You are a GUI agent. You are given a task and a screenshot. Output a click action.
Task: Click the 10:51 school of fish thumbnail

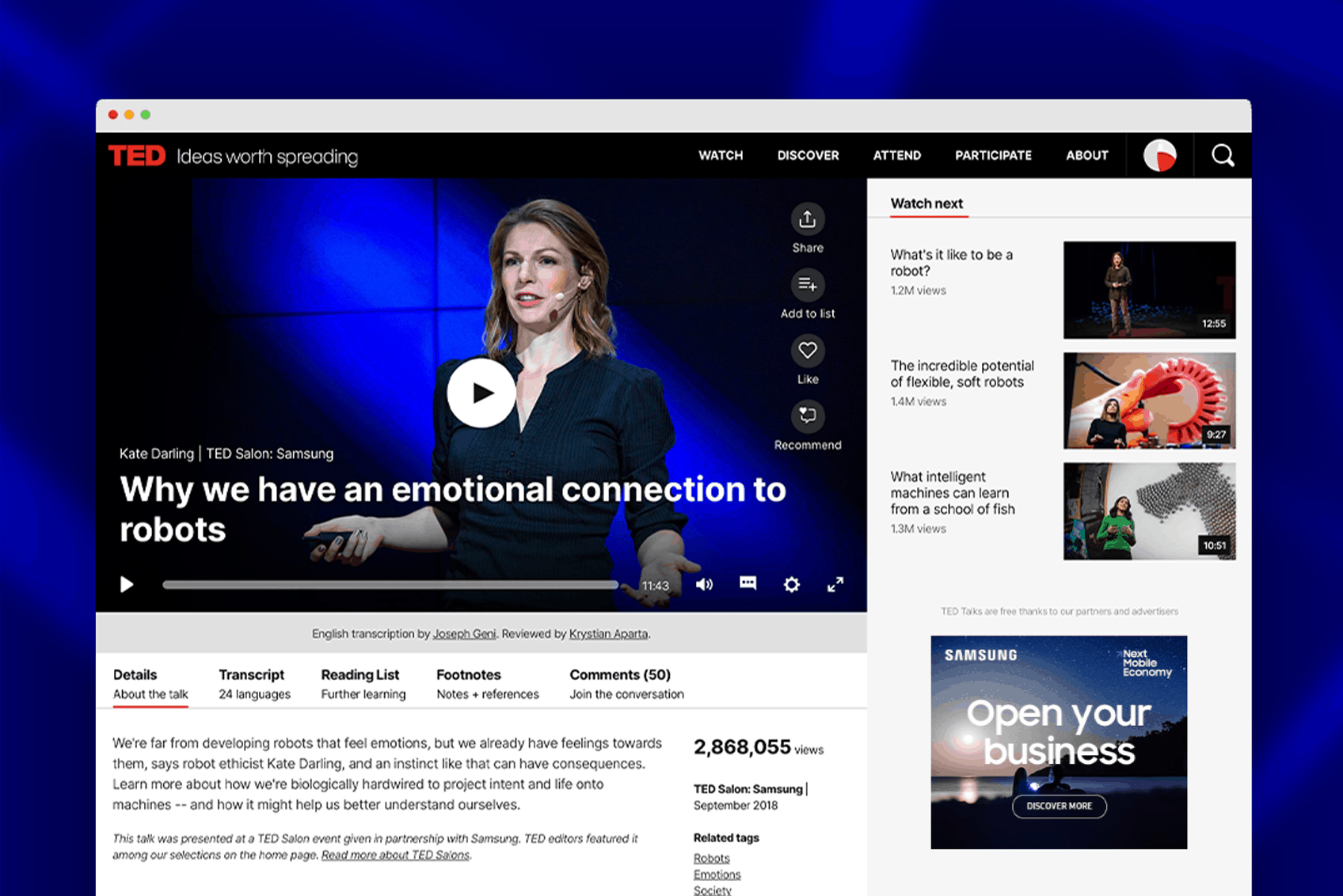pyautogui.click(x=1149, y=511)
